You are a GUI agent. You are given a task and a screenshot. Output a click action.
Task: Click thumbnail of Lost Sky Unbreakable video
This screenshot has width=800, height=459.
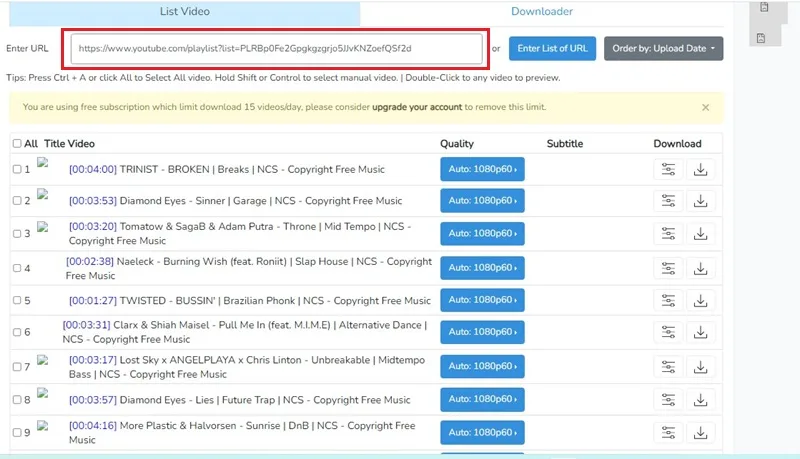click(x=43, y=361)
